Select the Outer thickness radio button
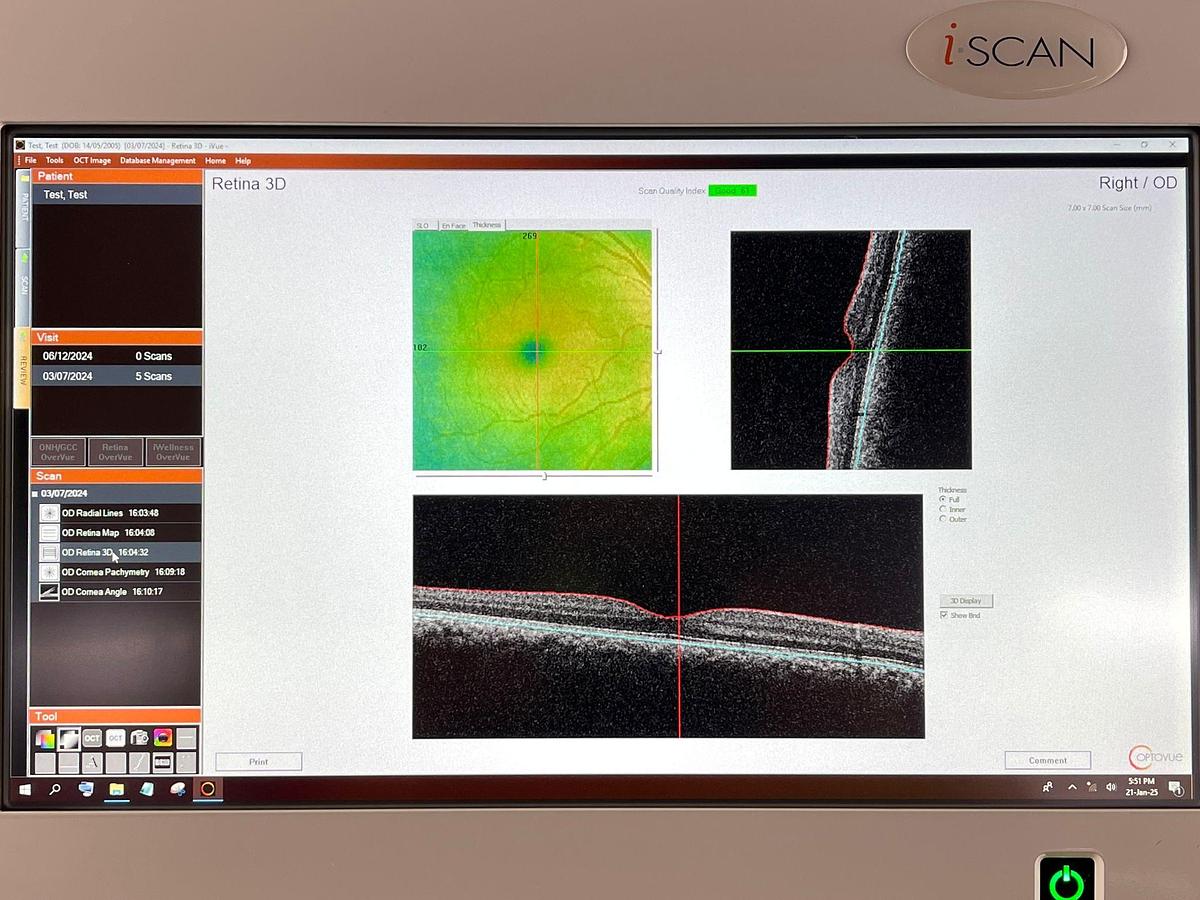Screen dimensions: 1200x900 pyautogui.click(x=942, y=519)
